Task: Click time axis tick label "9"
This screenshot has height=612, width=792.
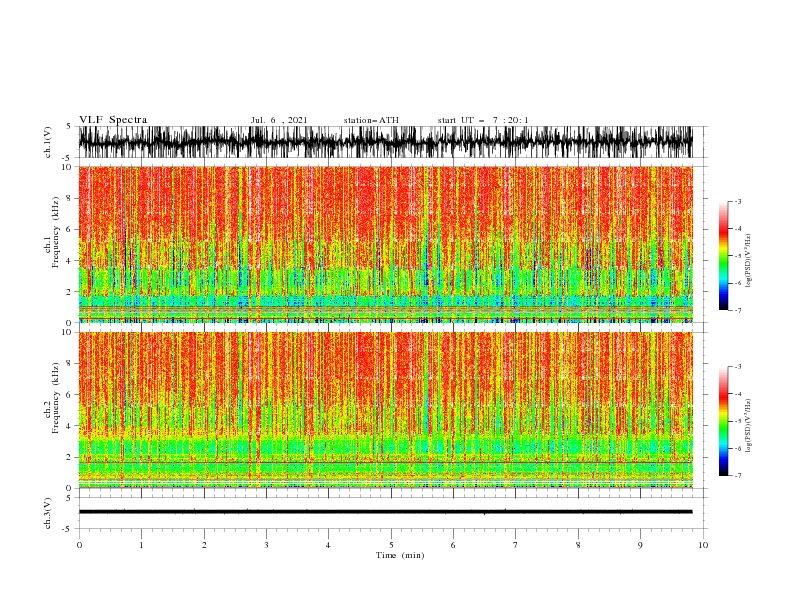Action: coord(640,545)
